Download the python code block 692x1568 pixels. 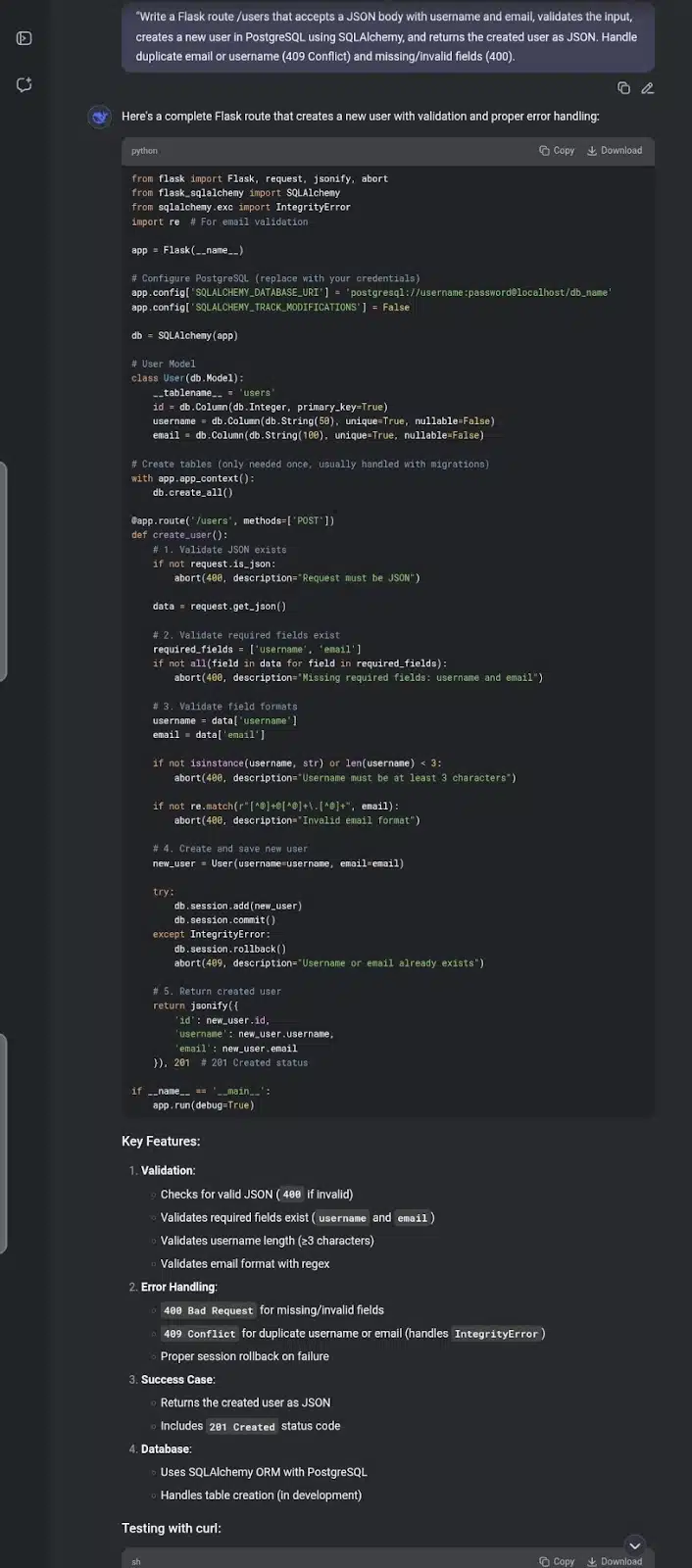coord(615,151)
